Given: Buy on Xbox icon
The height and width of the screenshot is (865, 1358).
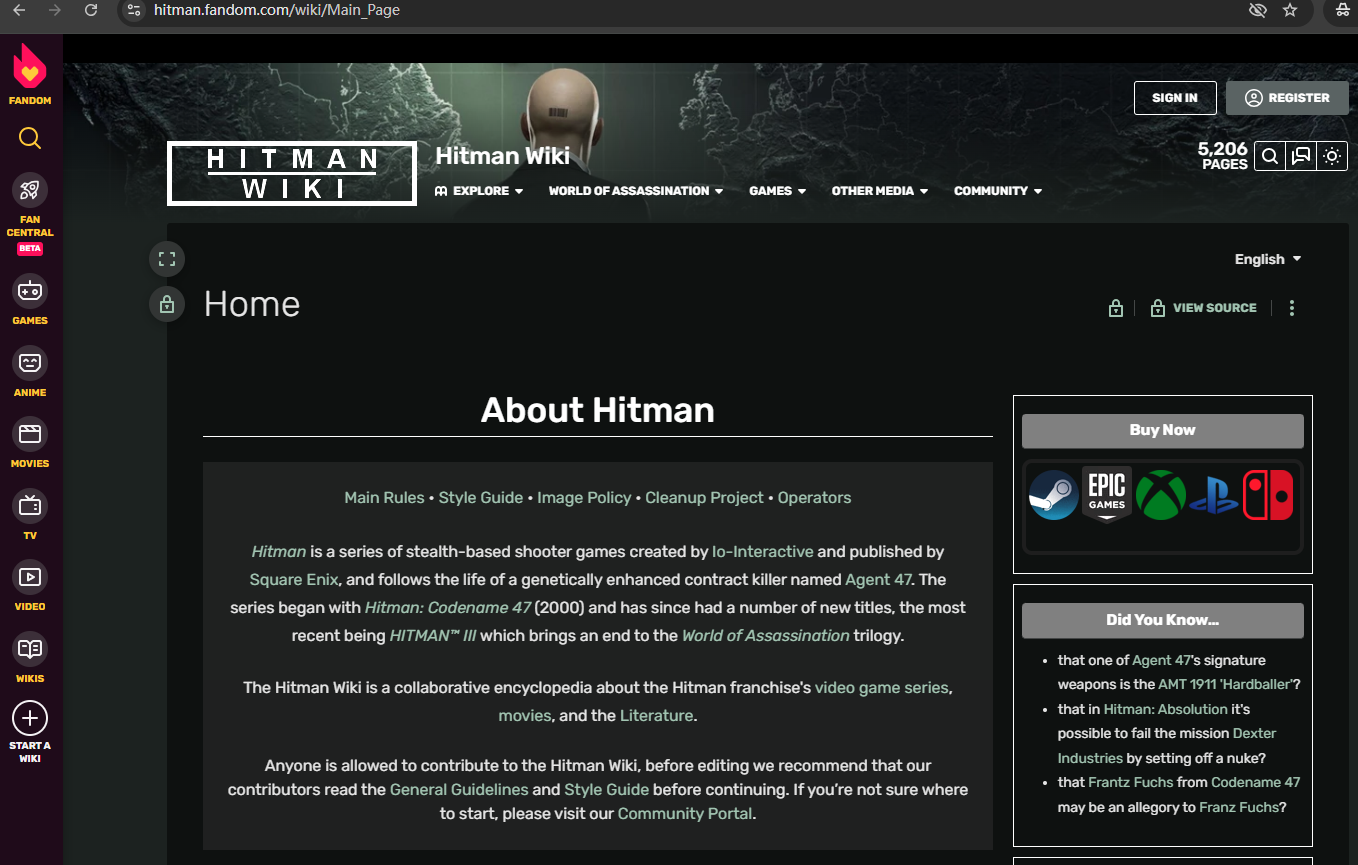Looking at the screenshot, I should [x=1161, y=495].
